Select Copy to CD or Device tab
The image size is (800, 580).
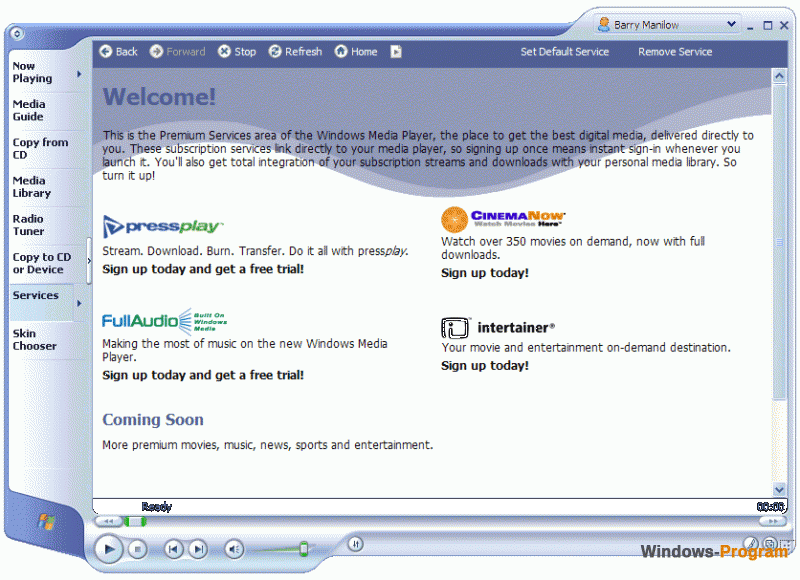(x=42, y=263)
